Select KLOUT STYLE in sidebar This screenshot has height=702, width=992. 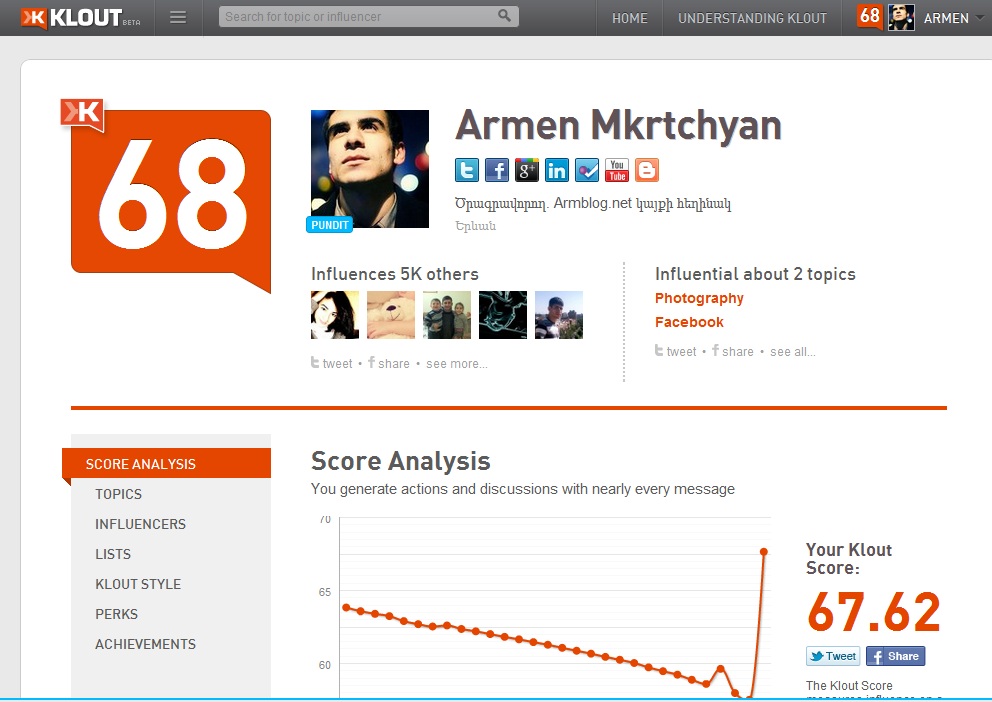pyautogui.click(x=138, y=584)
